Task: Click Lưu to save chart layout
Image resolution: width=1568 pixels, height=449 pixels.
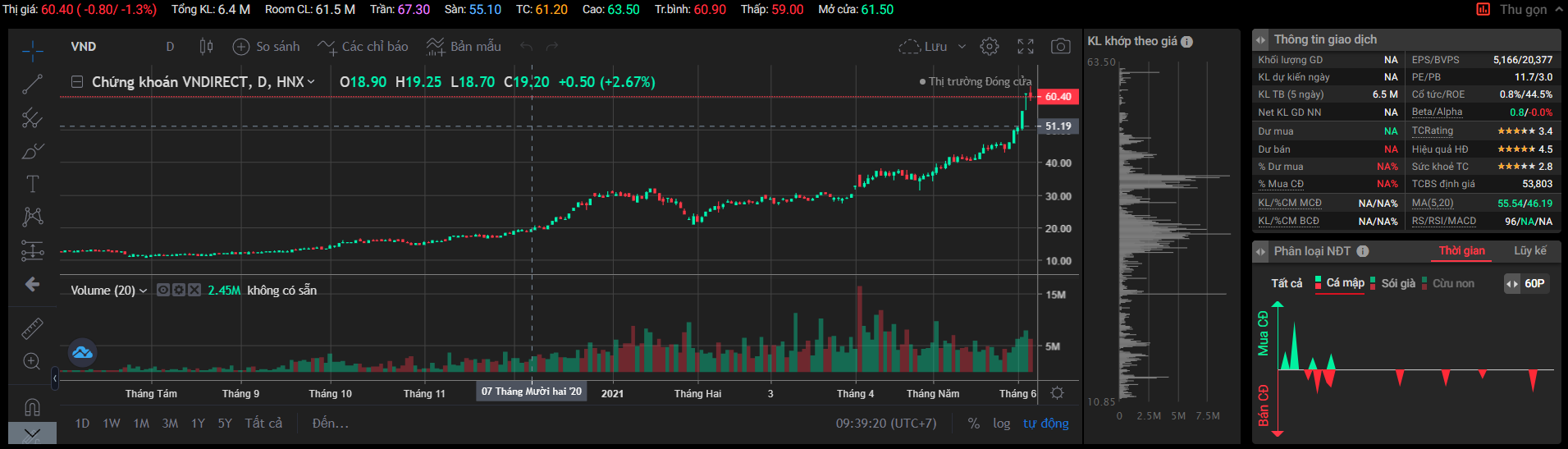Action: point(923,47)
